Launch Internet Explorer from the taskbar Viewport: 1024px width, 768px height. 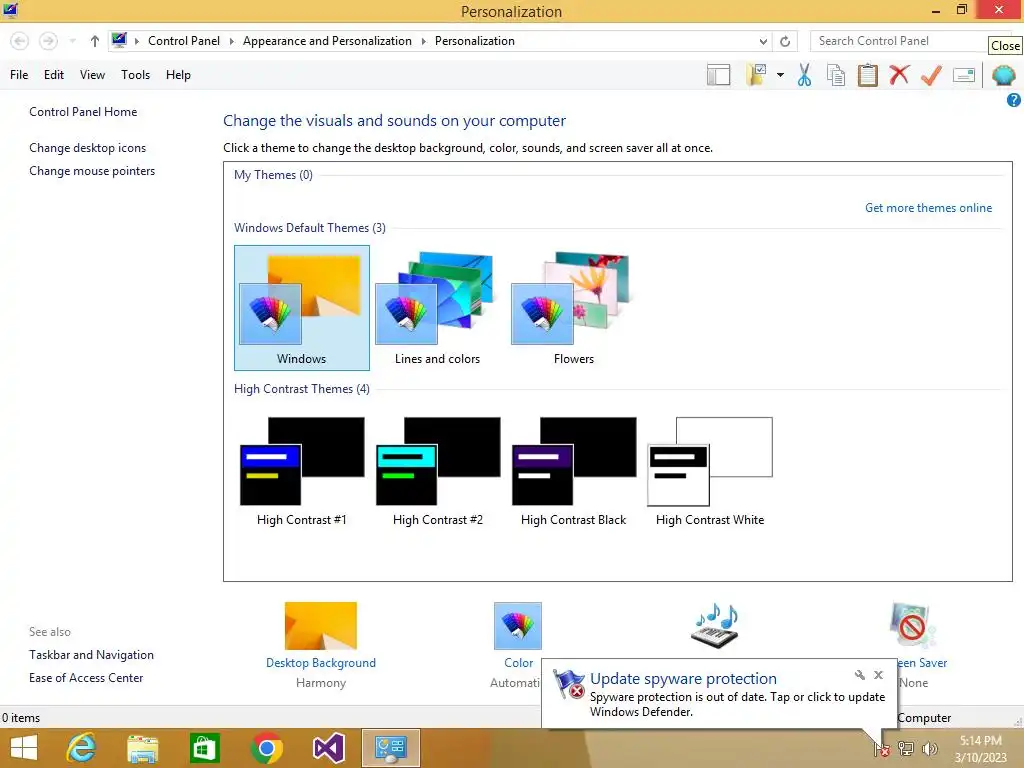click(81, 748)
